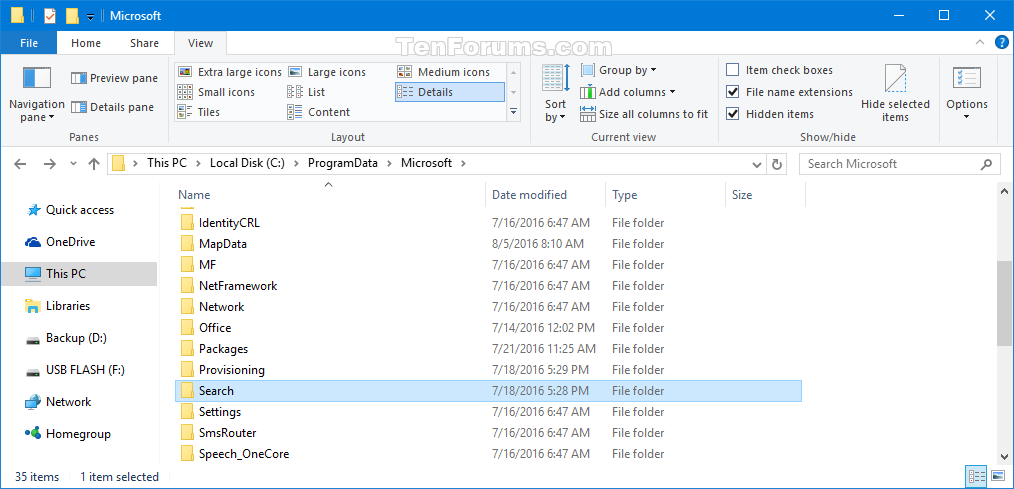The height and width of the screenshot is (489, 1014).
Task: Open the File tab
Action: pos(28,43)
